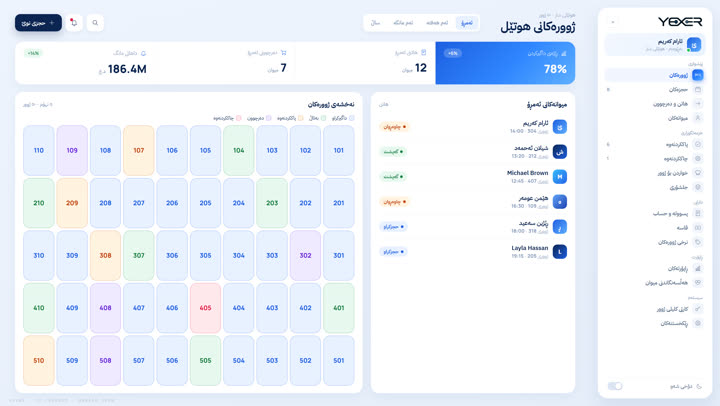Click the Vacant (بەتاڵ) green legend swatch
The image size is (720, 406).
pyautogui.click(x=323, y=118)
